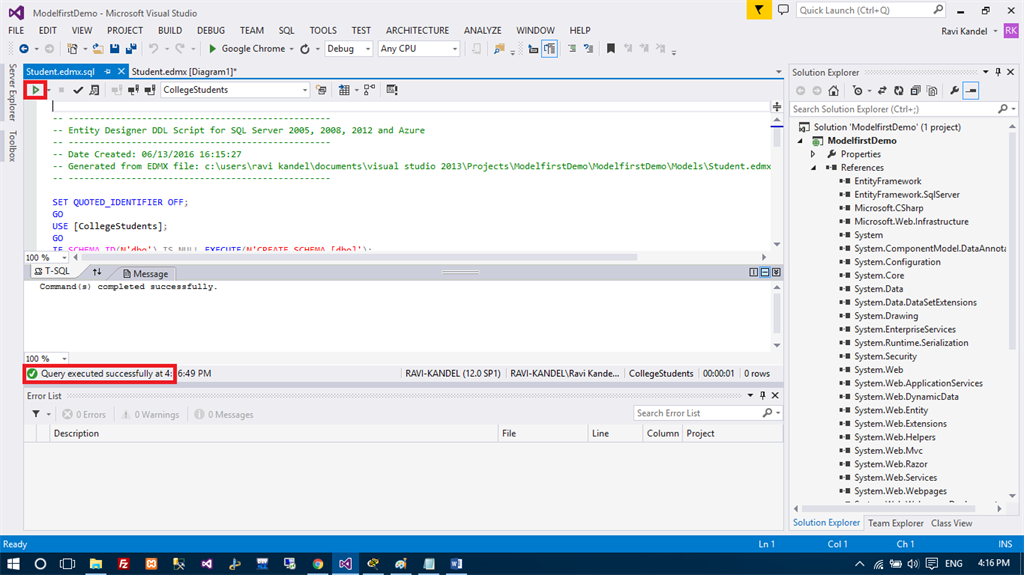This screenshot has height=575, width=1024.
Task: Switch to Student.edmx [Diagram1] tab
Action: [183, 72]
